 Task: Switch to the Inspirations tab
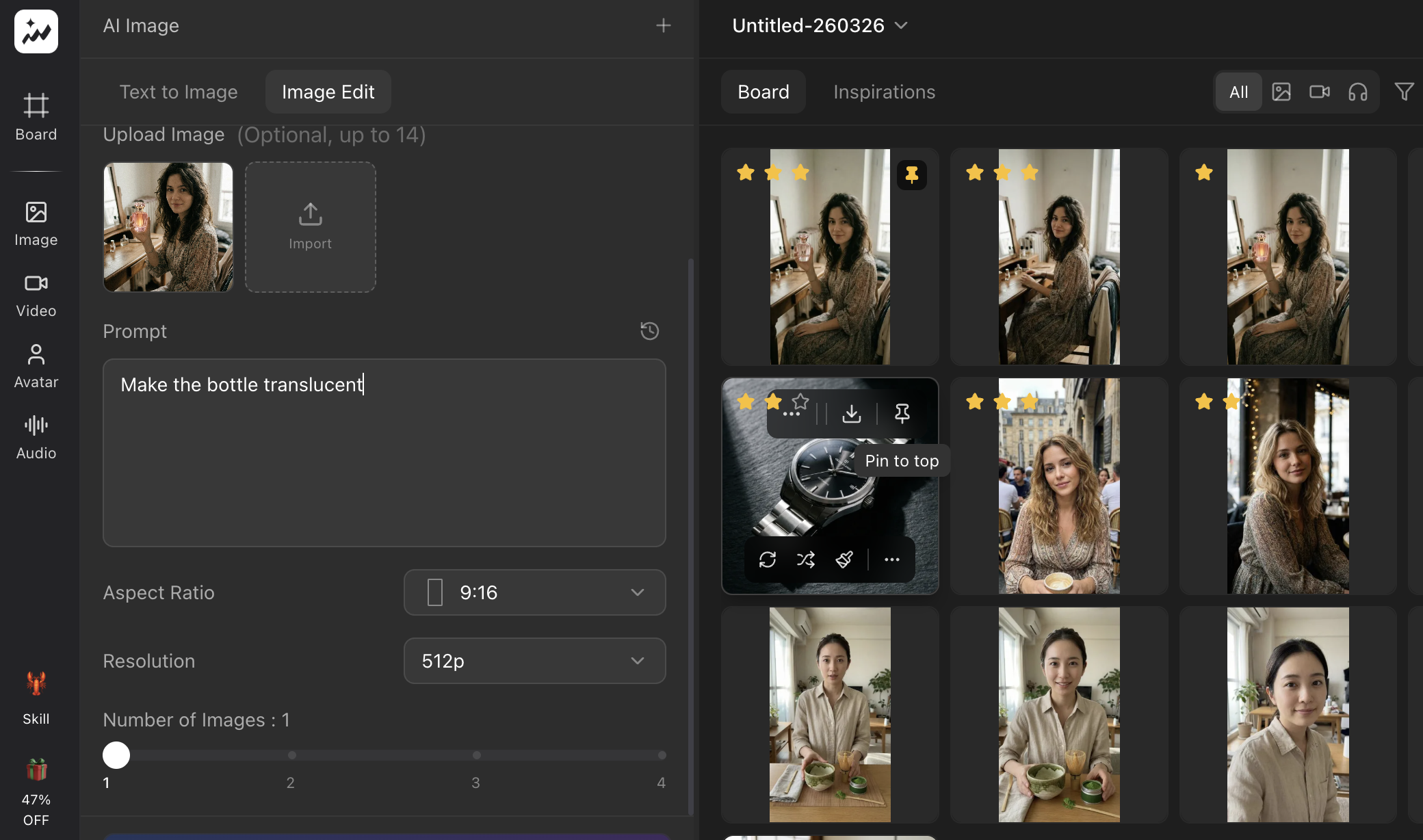(x=884, y=91)
